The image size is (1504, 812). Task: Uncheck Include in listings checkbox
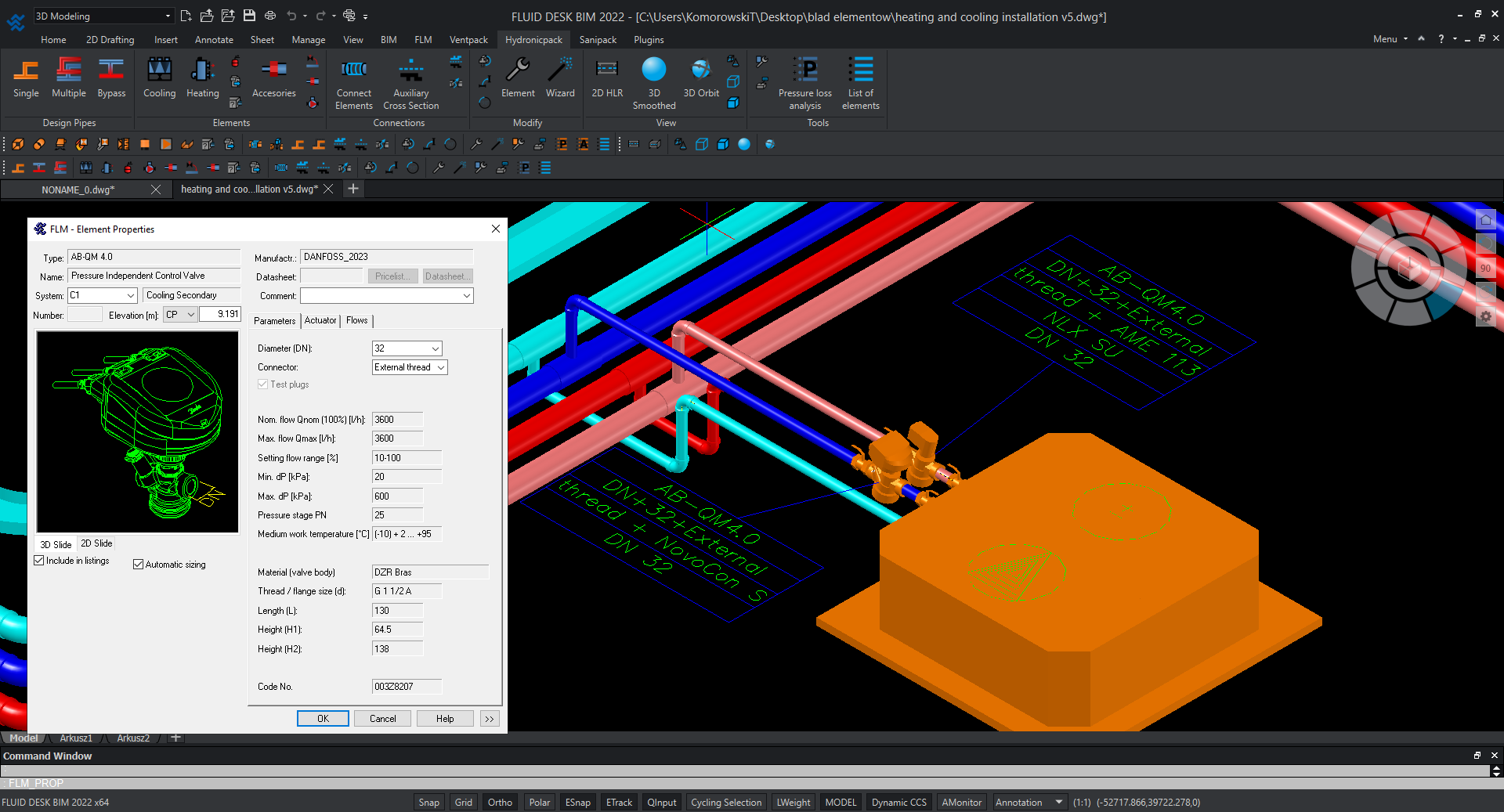39,561
